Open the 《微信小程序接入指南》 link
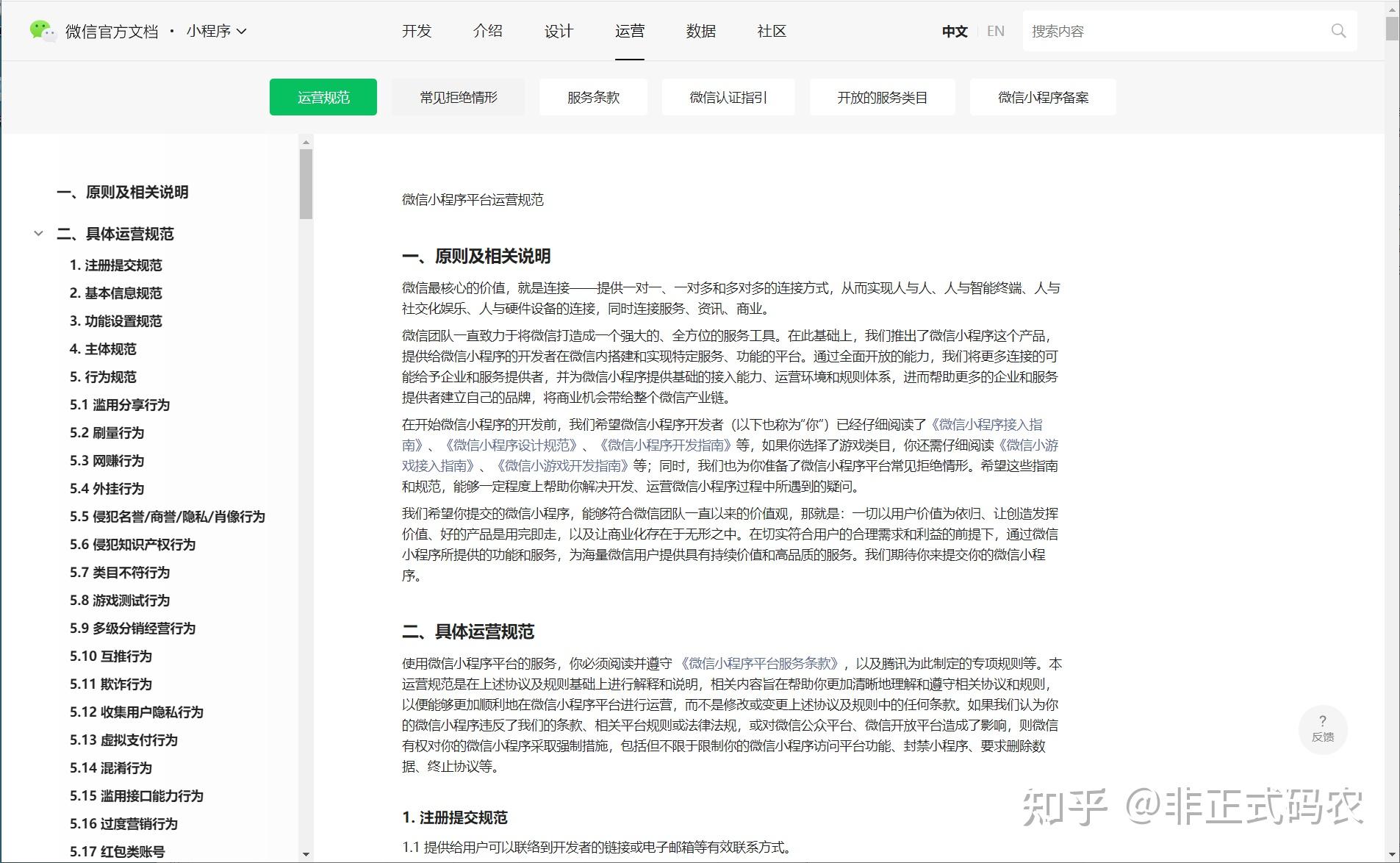 click(986, 425)
